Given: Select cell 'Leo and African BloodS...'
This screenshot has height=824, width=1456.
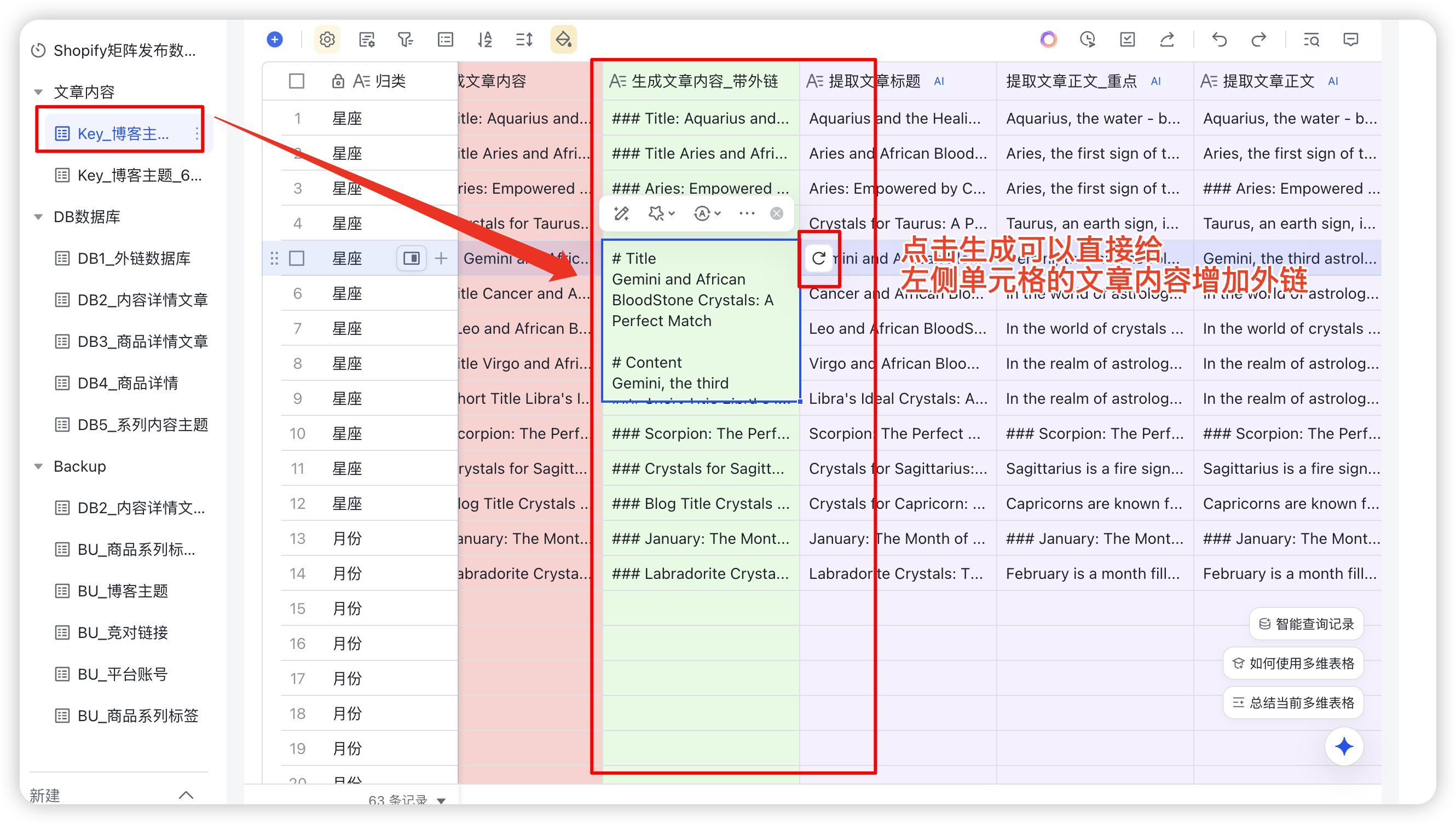Looking at the screenshot, I should tap(897, 328).
